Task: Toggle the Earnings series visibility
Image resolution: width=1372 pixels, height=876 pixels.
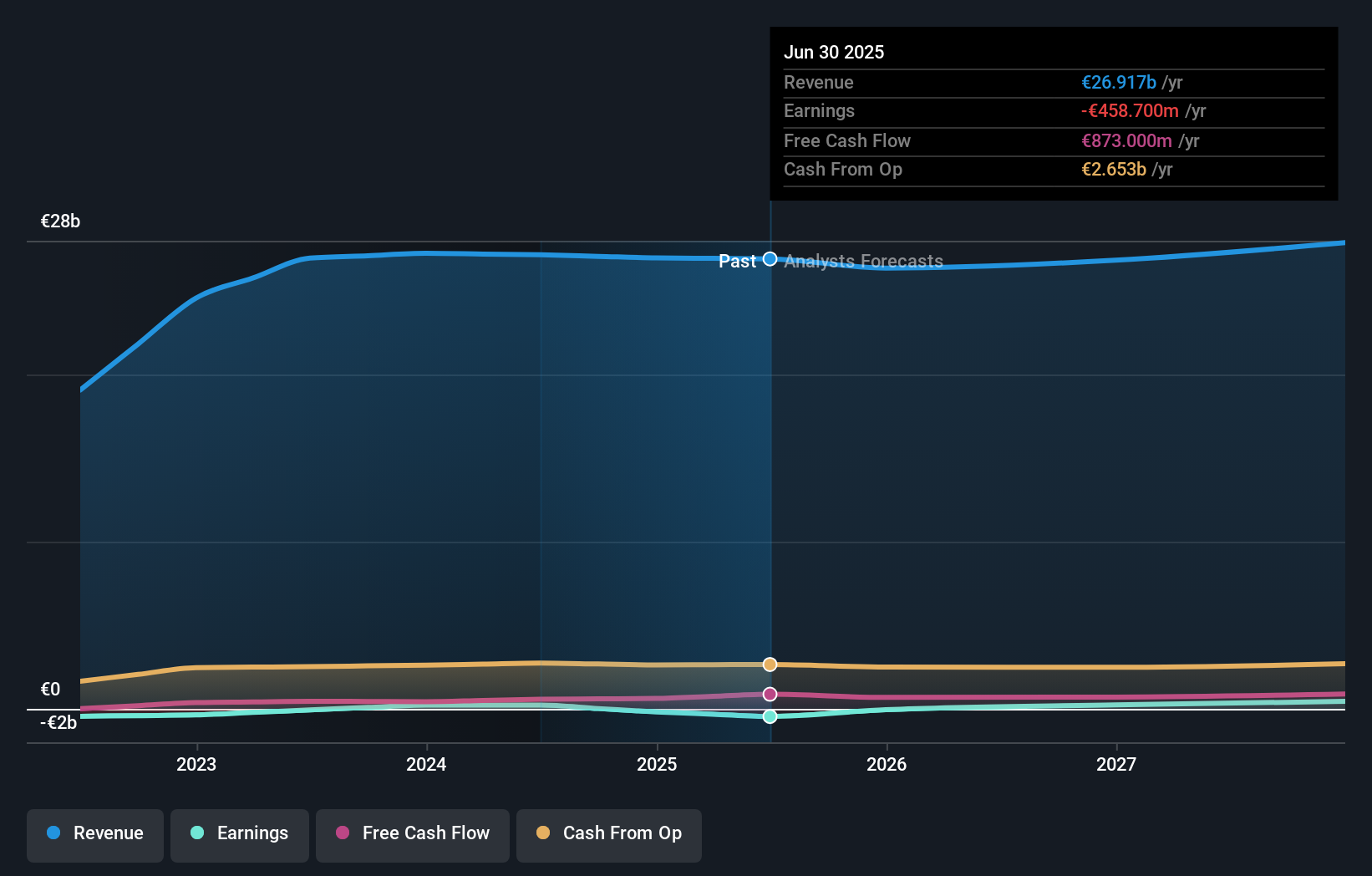Action: click(240, 833)
